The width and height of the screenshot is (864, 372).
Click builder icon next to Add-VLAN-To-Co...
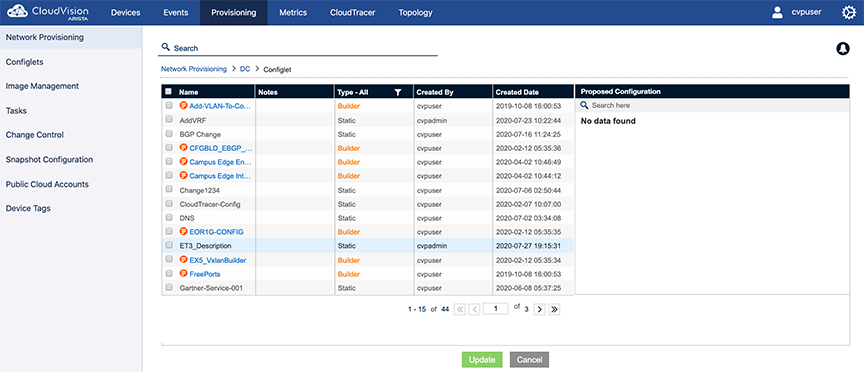pyautogui.click(x=183, y=106)
